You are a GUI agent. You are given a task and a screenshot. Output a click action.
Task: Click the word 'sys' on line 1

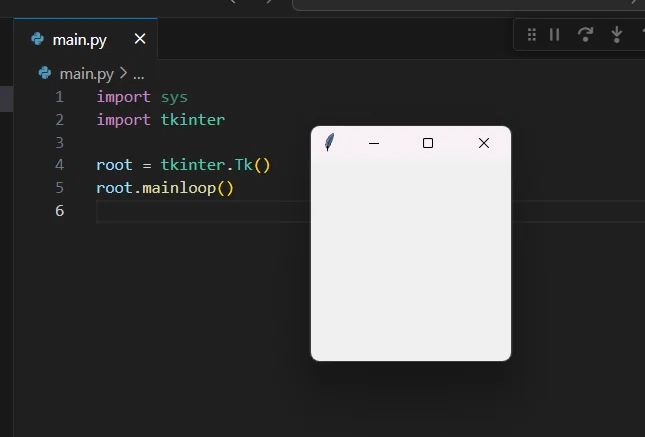(x=174, y=98)
